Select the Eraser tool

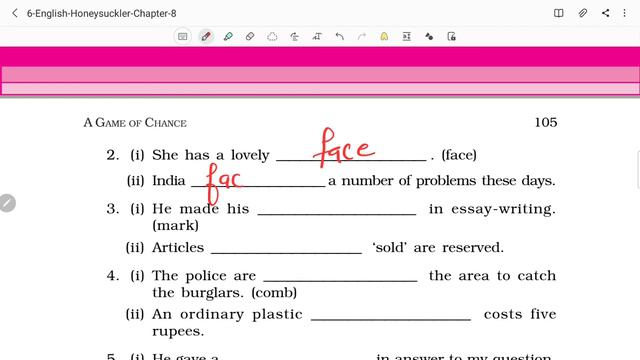(250, 37)
